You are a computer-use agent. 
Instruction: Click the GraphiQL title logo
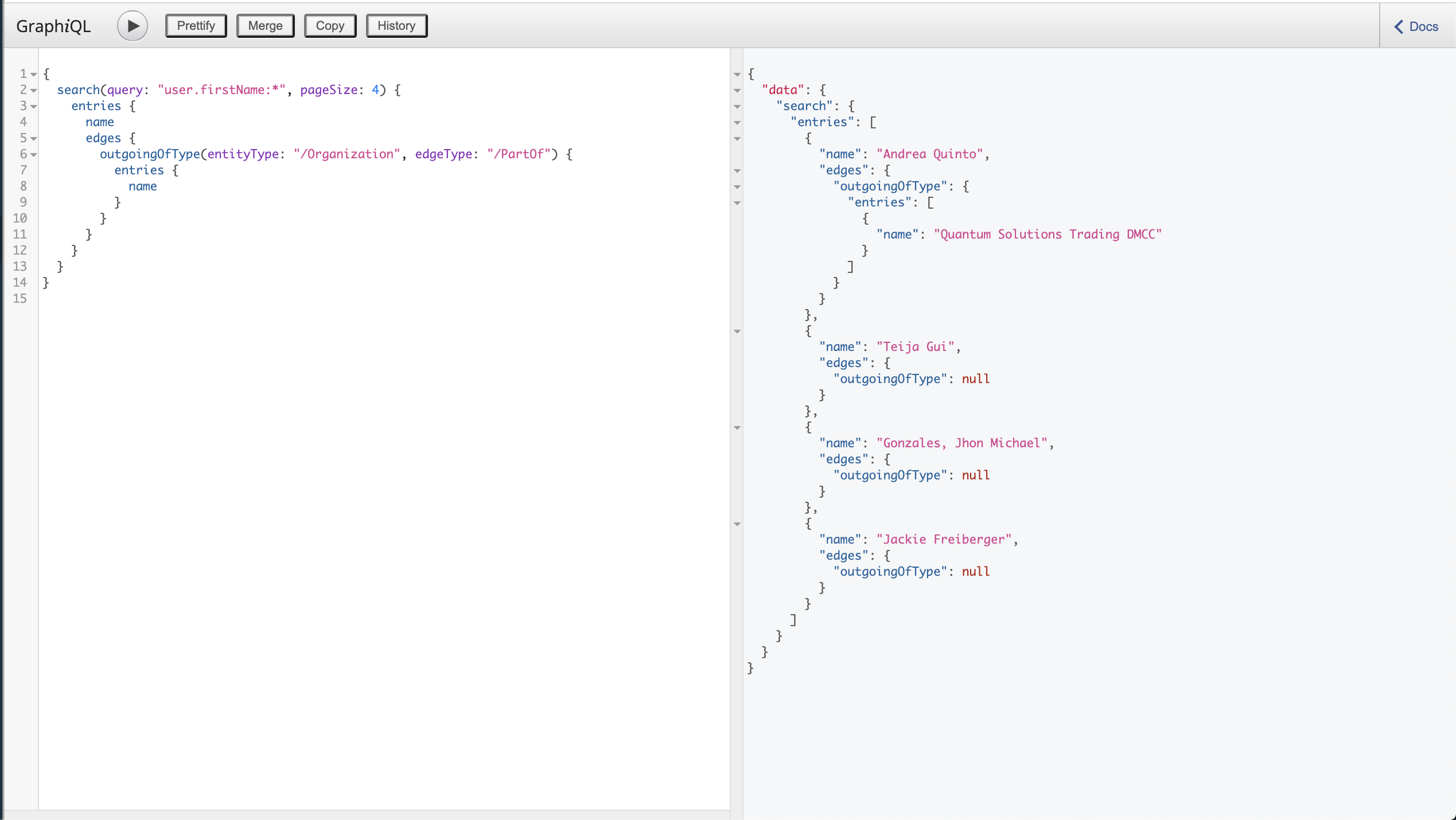[53, 26]
